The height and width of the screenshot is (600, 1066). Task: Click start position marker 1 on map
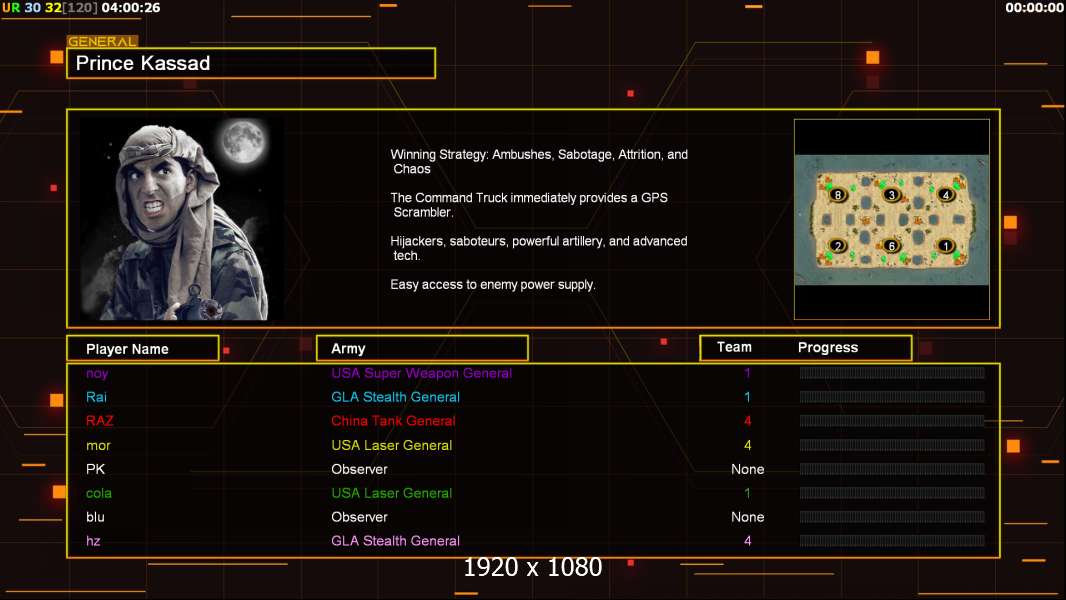pos(945,245)
